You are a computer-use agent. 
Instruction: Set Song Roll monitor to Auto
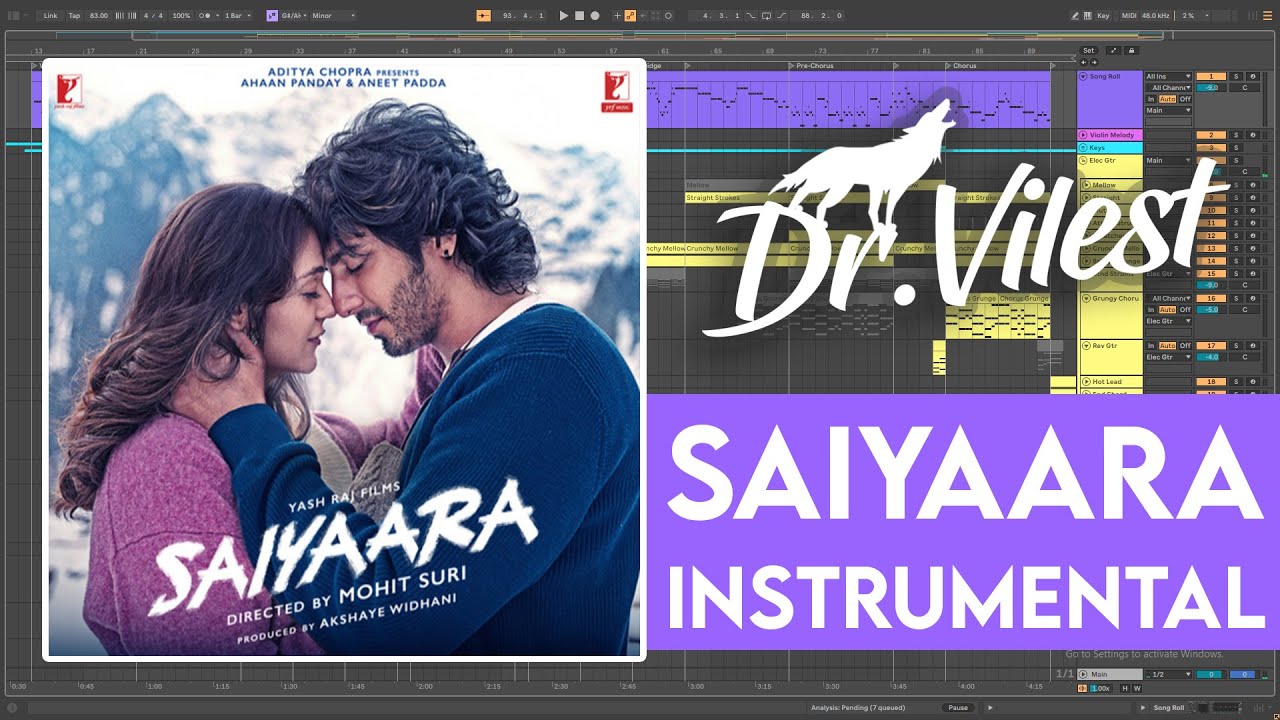(1167, 99)
